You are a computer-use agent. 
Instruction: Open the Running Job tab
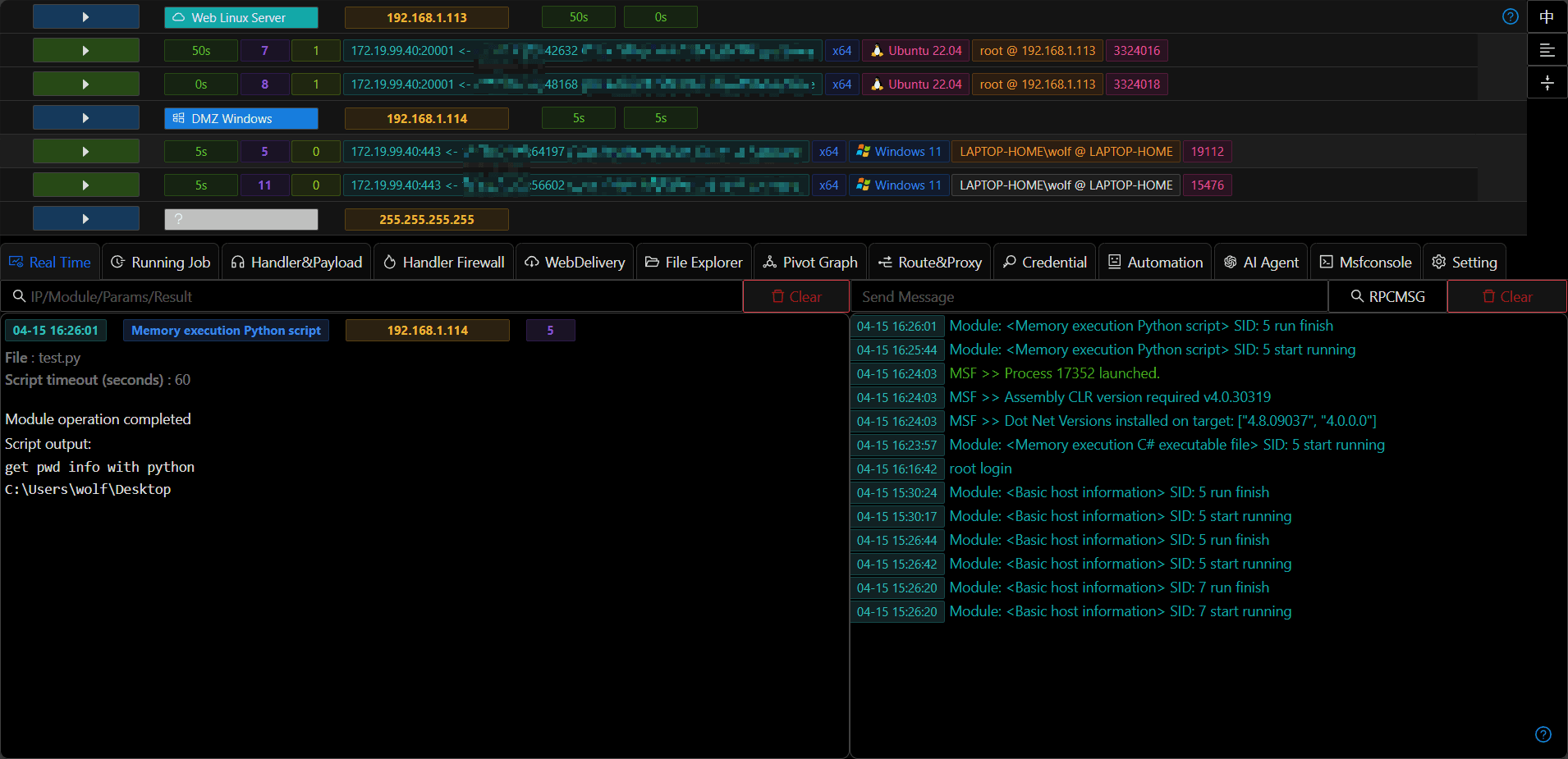click(161, 263)
